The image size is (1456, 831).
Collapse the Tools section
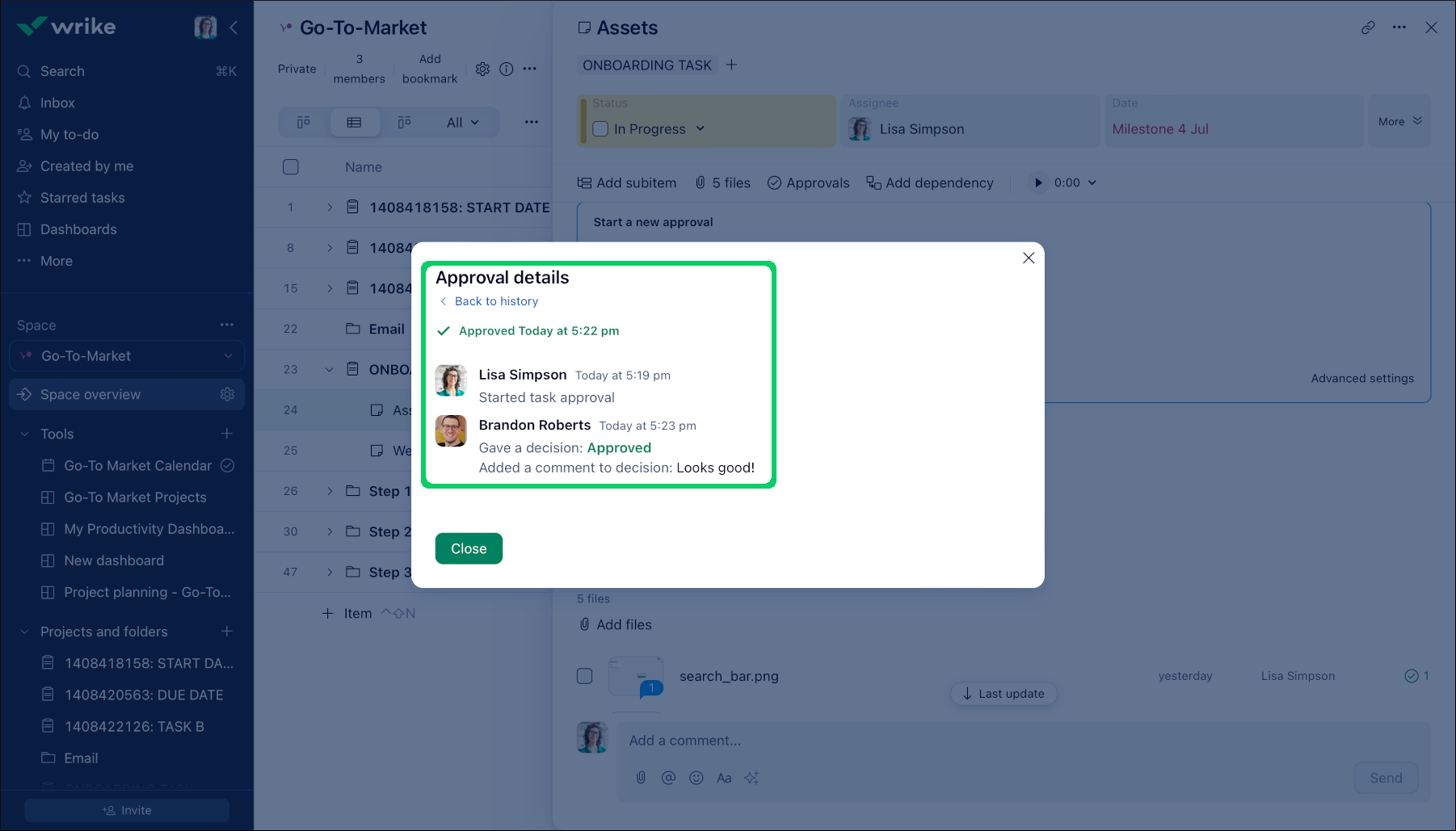(x=24, y=434)
